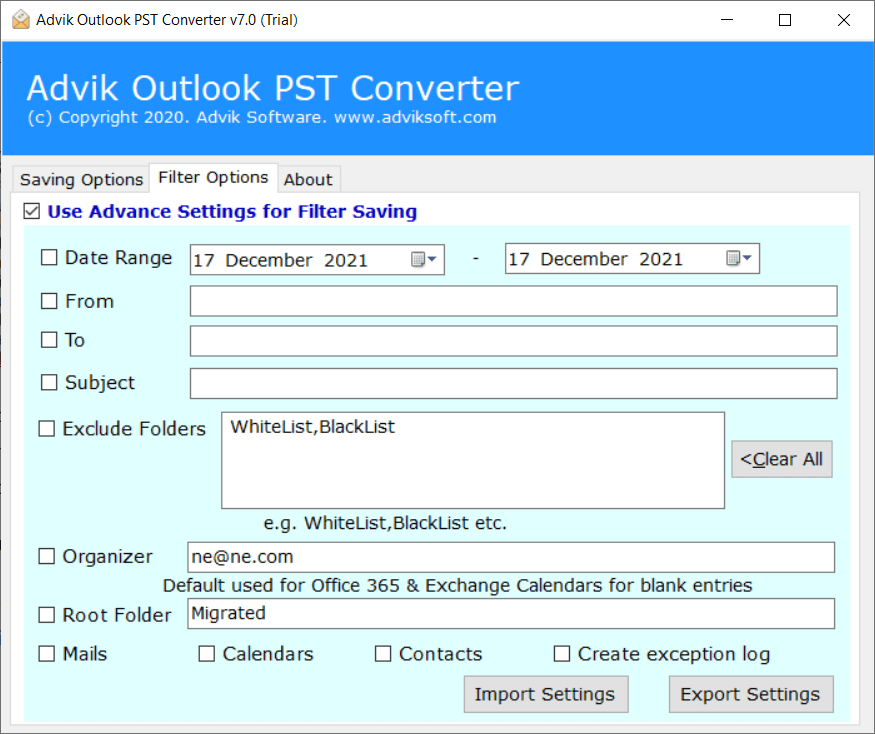Click the Office 365 & Exchange Calendars note
Viewport: 875px width, 734px height.
point(457,585)
